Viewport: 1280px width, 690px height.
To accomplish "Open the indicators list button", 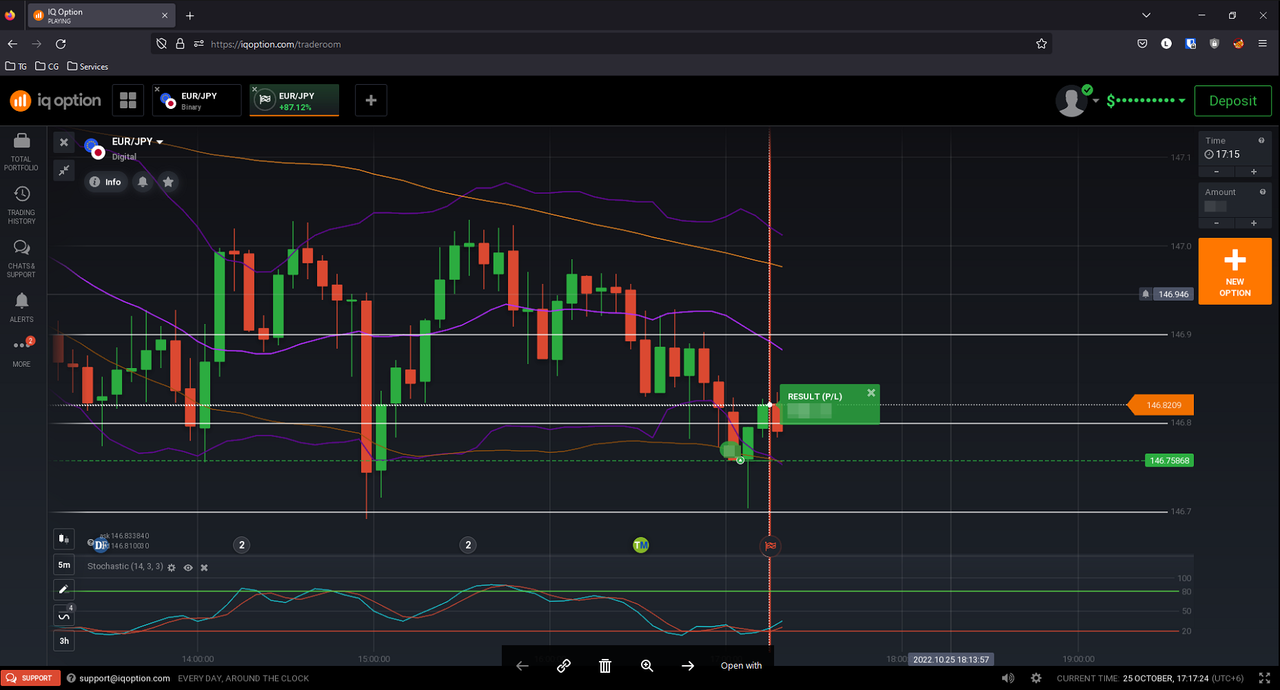I will click(64, 615).
